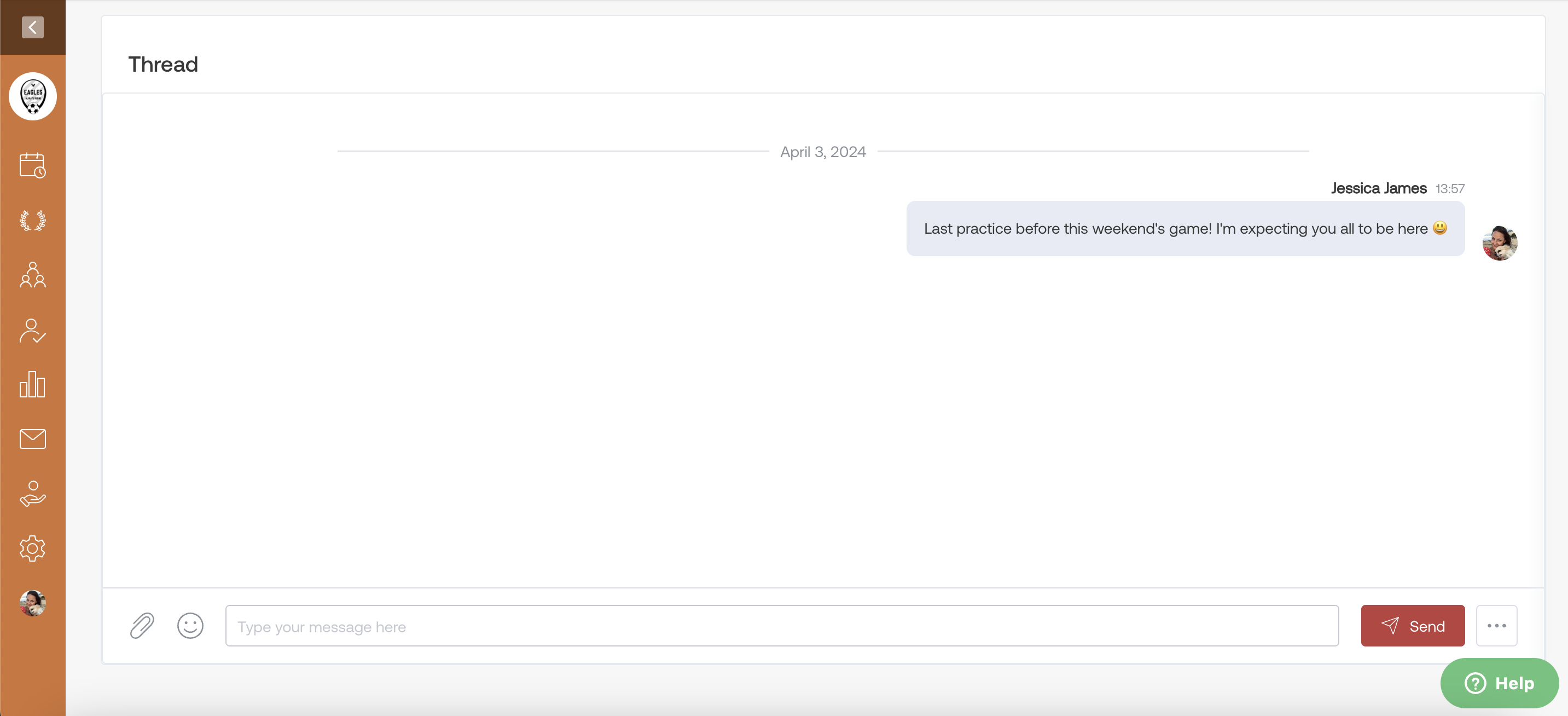Open the envelope messages icon
The width and height of the screenshot is (1568, 716).
pos(33,439)
